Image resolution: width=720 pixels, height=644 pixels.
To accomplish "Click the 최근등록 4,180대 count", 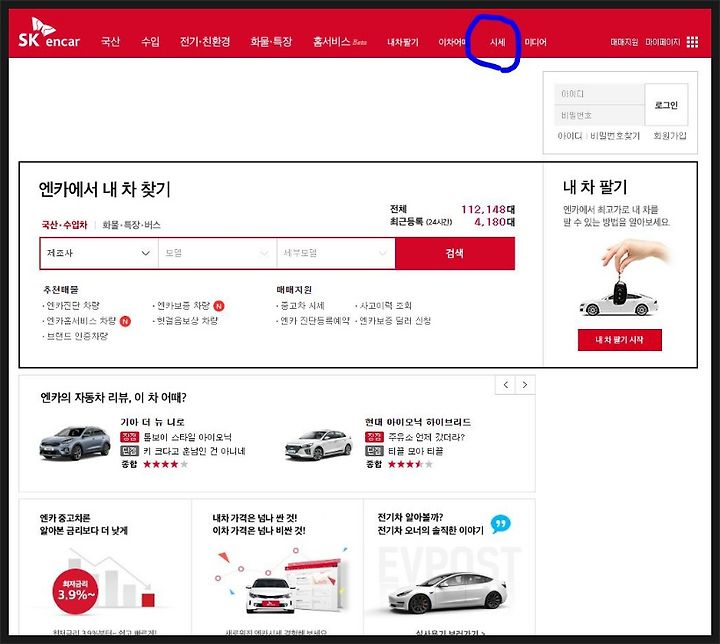I will click(x=452, y=222).
